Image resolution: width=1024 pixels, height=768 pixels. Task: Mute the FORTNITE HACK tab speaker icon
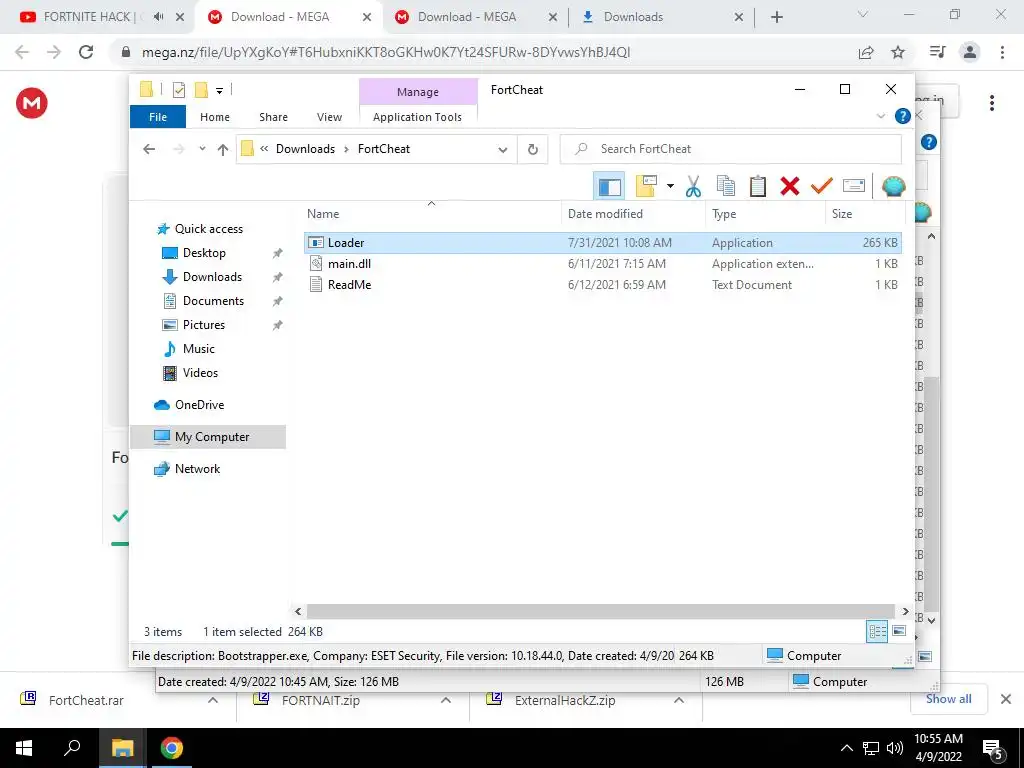pos(158,17)
